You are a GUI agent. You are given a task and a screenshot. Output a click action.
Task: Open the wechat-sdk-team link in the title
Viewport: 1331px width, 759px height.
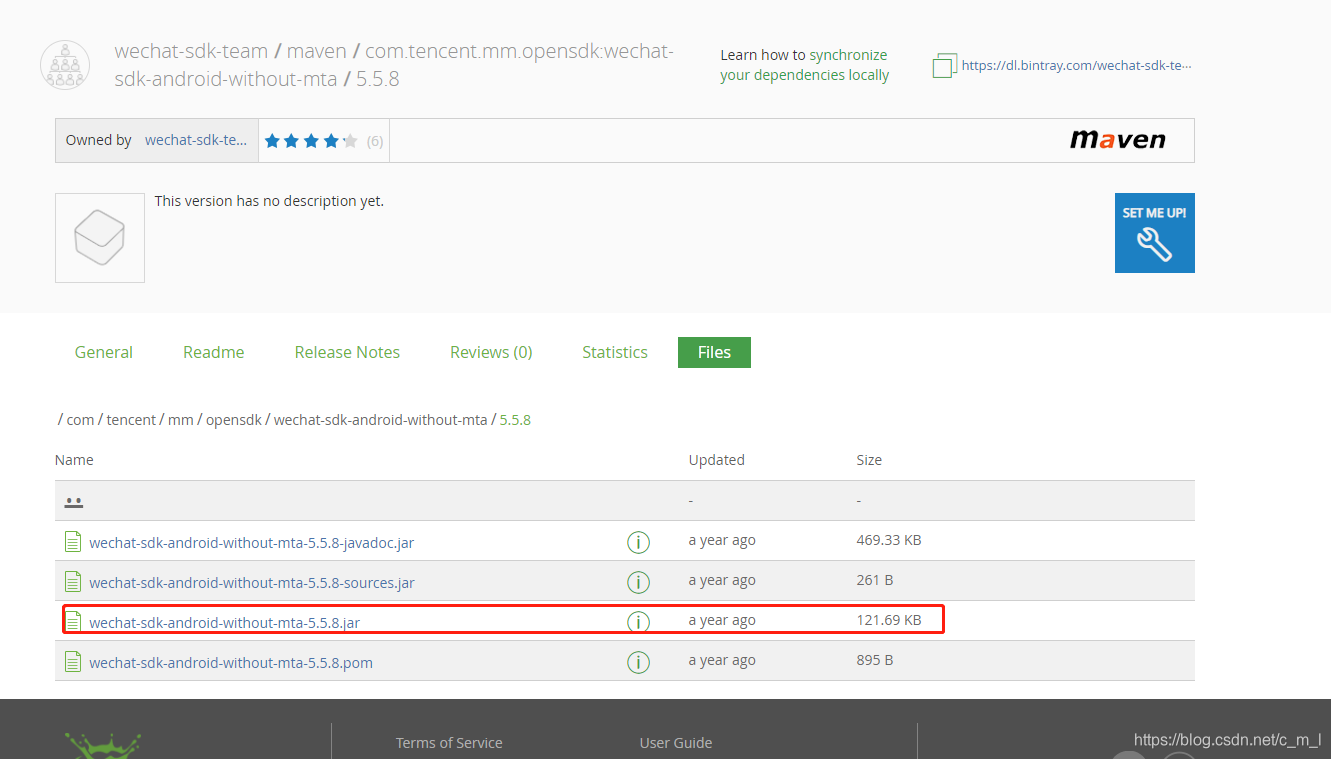[x=191, y=51]
